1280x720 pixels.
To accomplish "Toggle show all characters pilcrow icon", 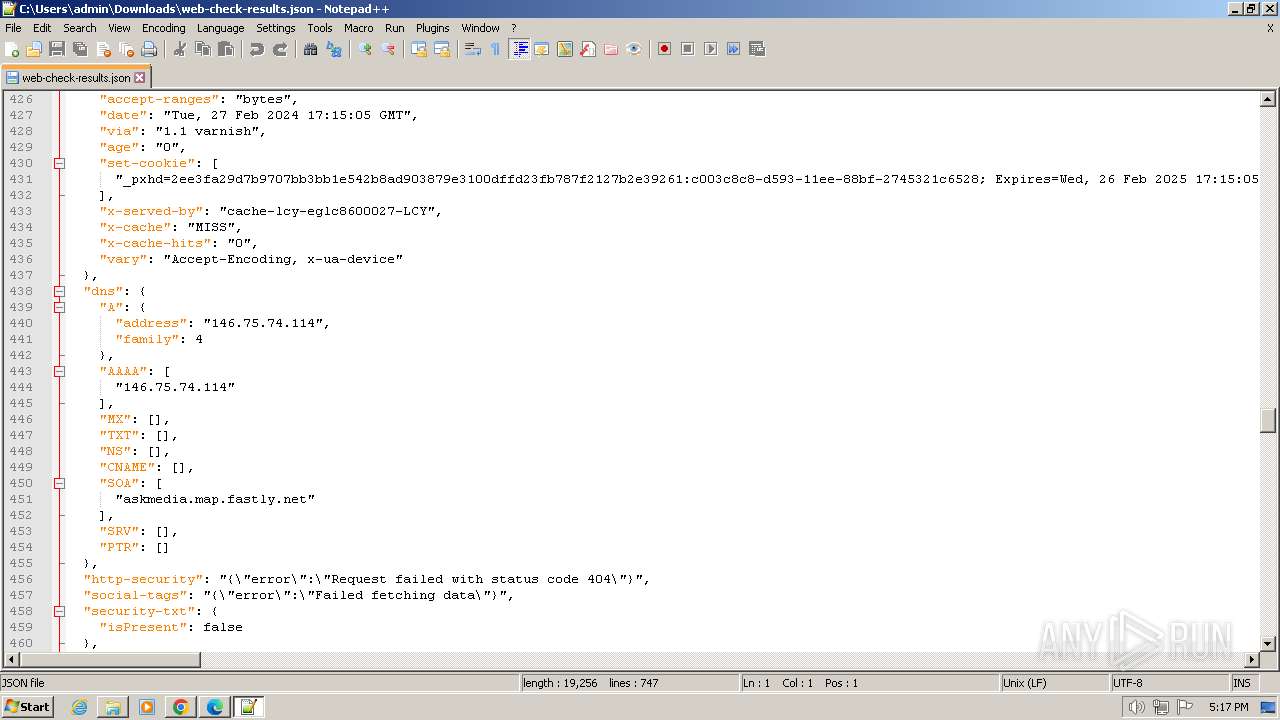I will coord(496,49).
